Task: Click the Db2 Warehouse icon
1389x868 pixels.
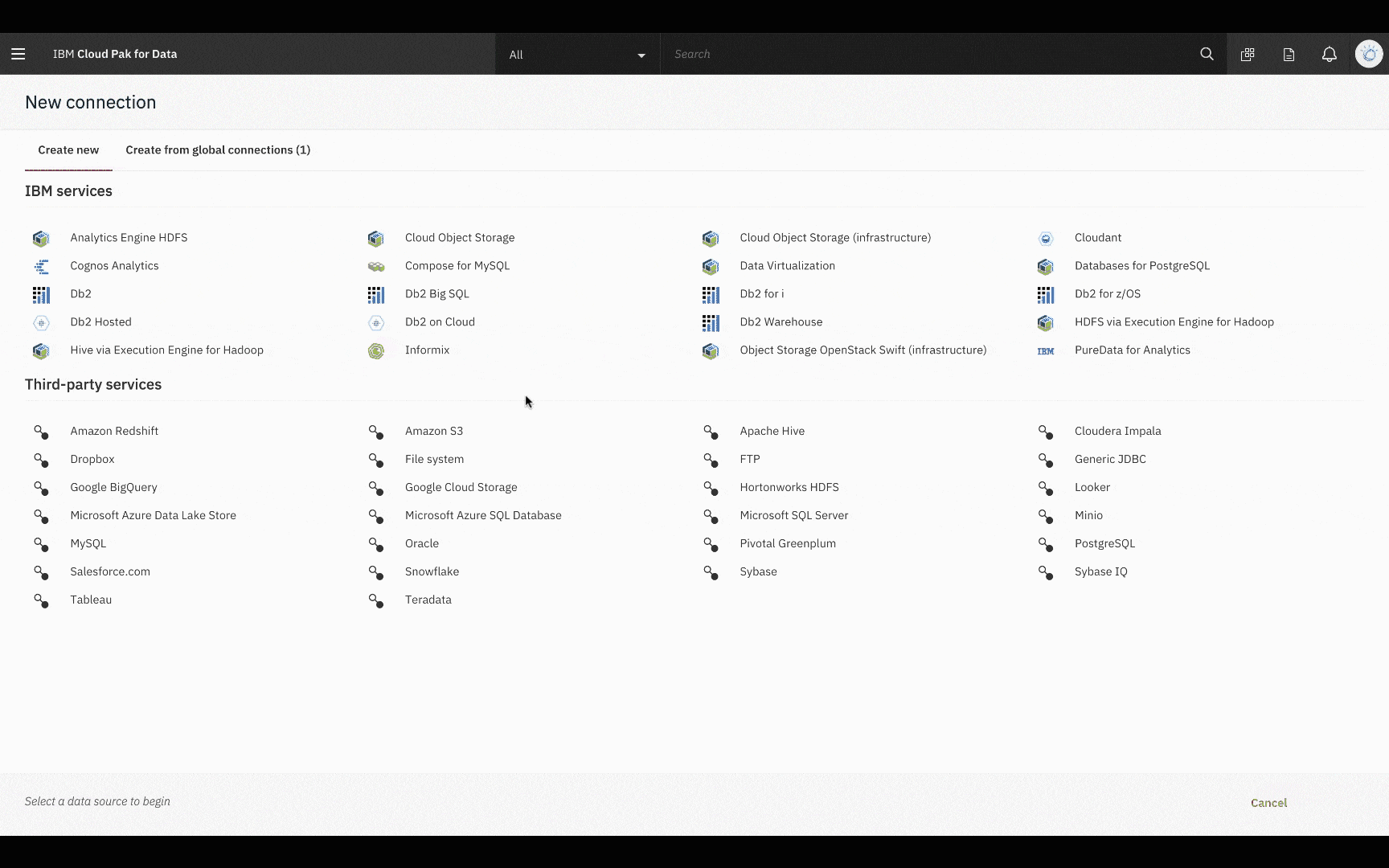Action: click(711, 322)
